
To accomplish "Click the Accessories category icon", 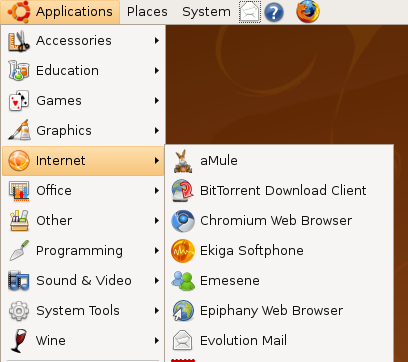I will click(x=19, y=41).
